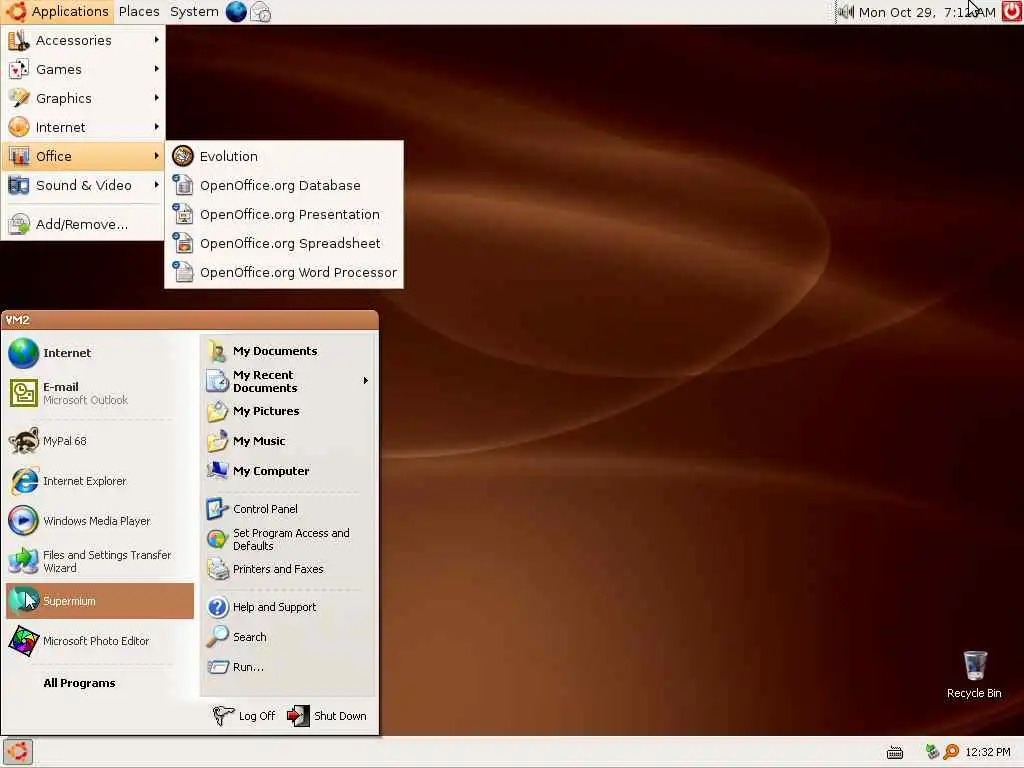1024x768 pixels.
Task: Click the volume speaker icon in top panel
Action: point(846,12)
